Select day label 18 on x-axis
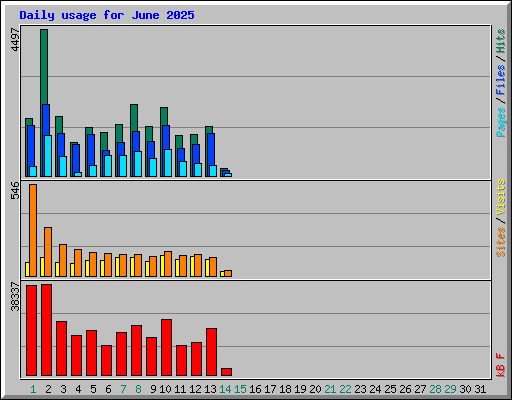Screen dimensions: 512x400 coord(285,389)
